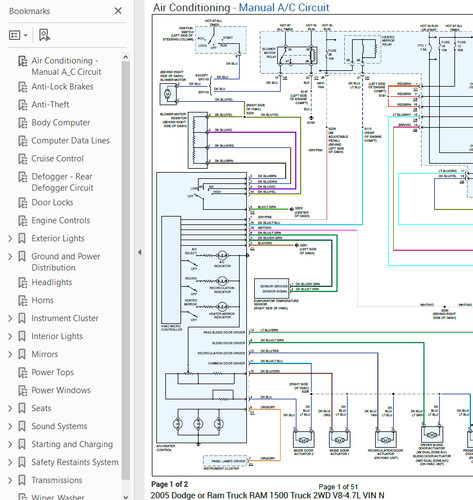Collapse the side panel with the arrow handle

(x=139, y=252)
